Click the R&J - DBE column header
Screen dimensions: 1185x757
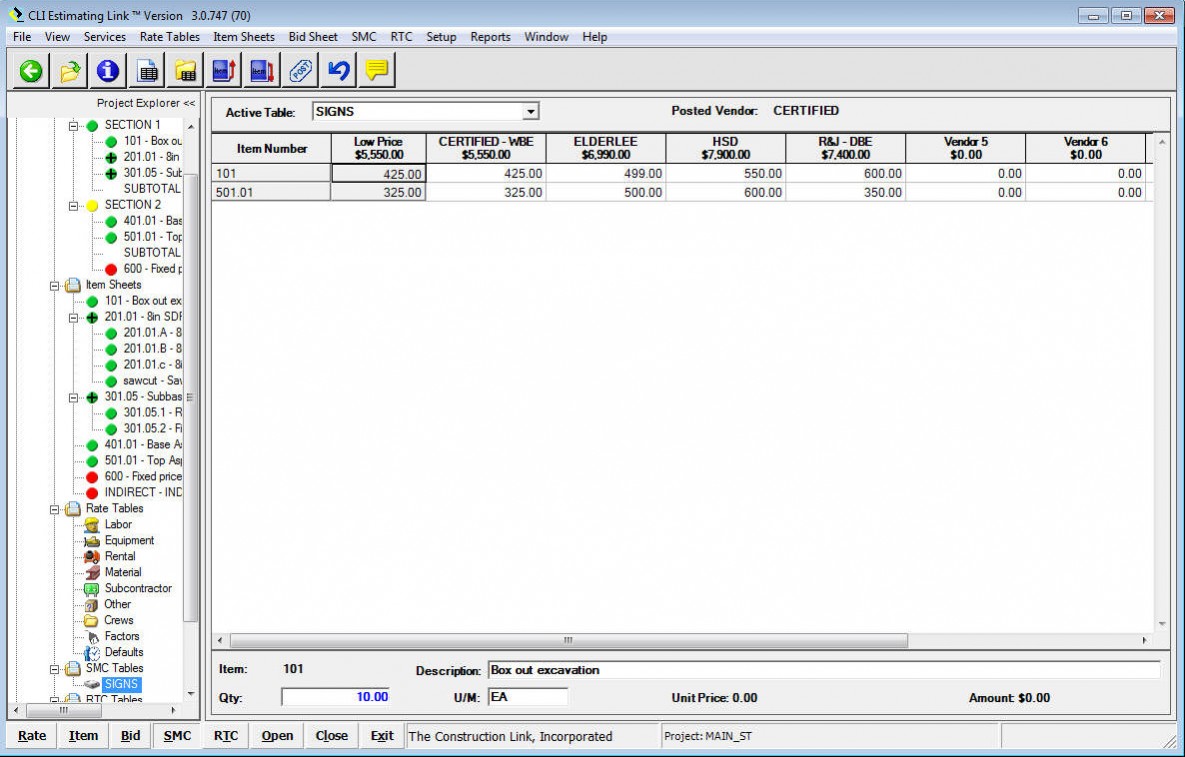(x=846, y=148)
